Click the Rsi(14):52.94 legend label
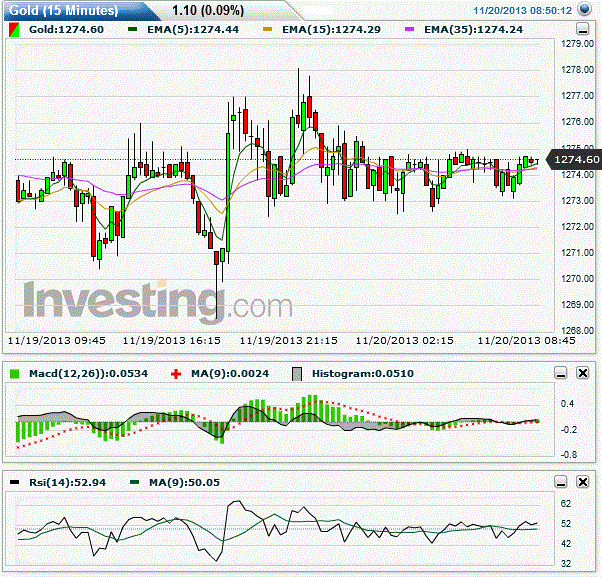 tap(68, 482)
